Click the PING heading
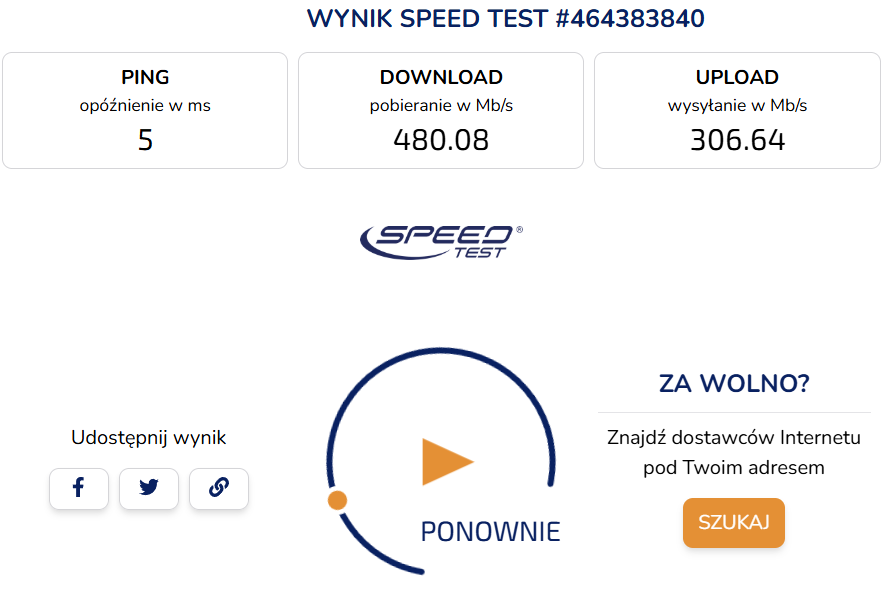The image size is (881, 606). pyautogui.click(x=145, y=77)
